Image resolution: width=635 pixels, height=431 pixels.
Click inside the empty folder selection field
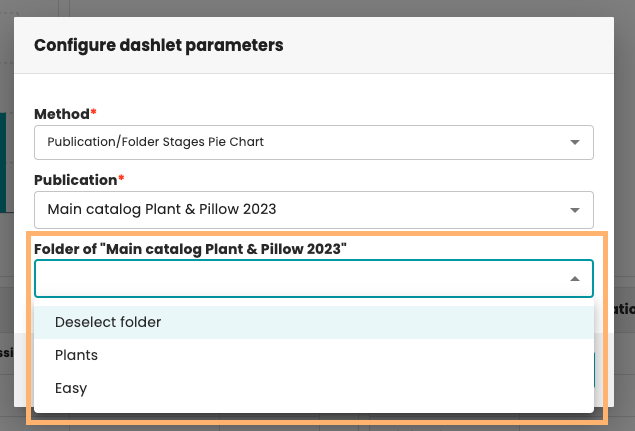click(300, 279)
